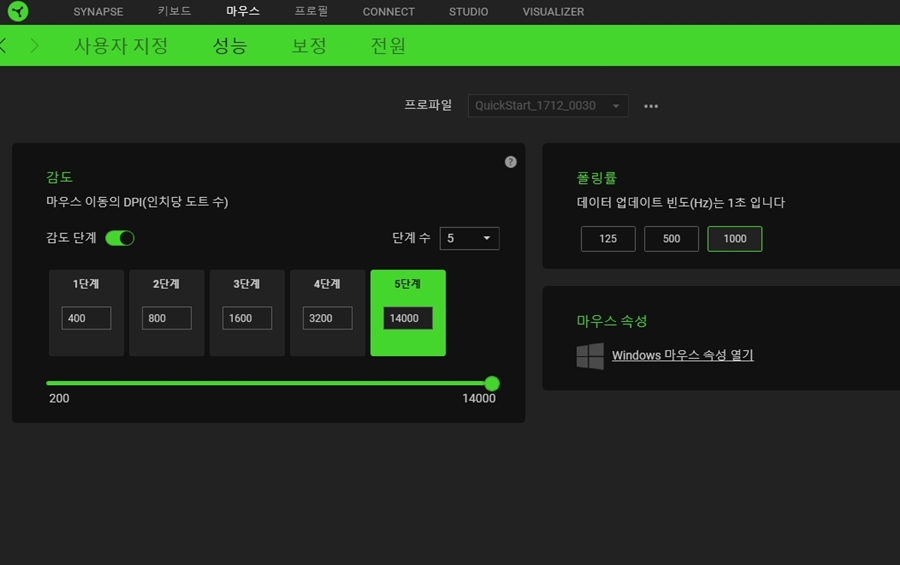Open the STUDIO top menu

click(468, 11)
